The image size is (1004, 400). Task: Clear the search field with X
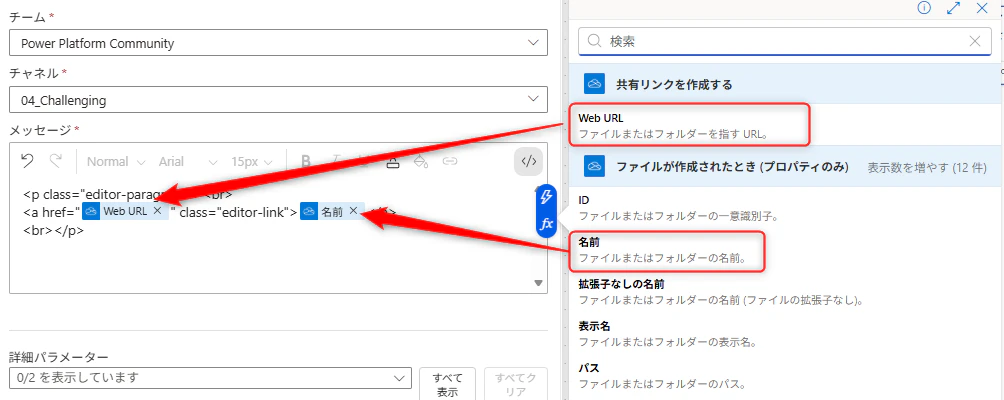click(x=975, y=42)
